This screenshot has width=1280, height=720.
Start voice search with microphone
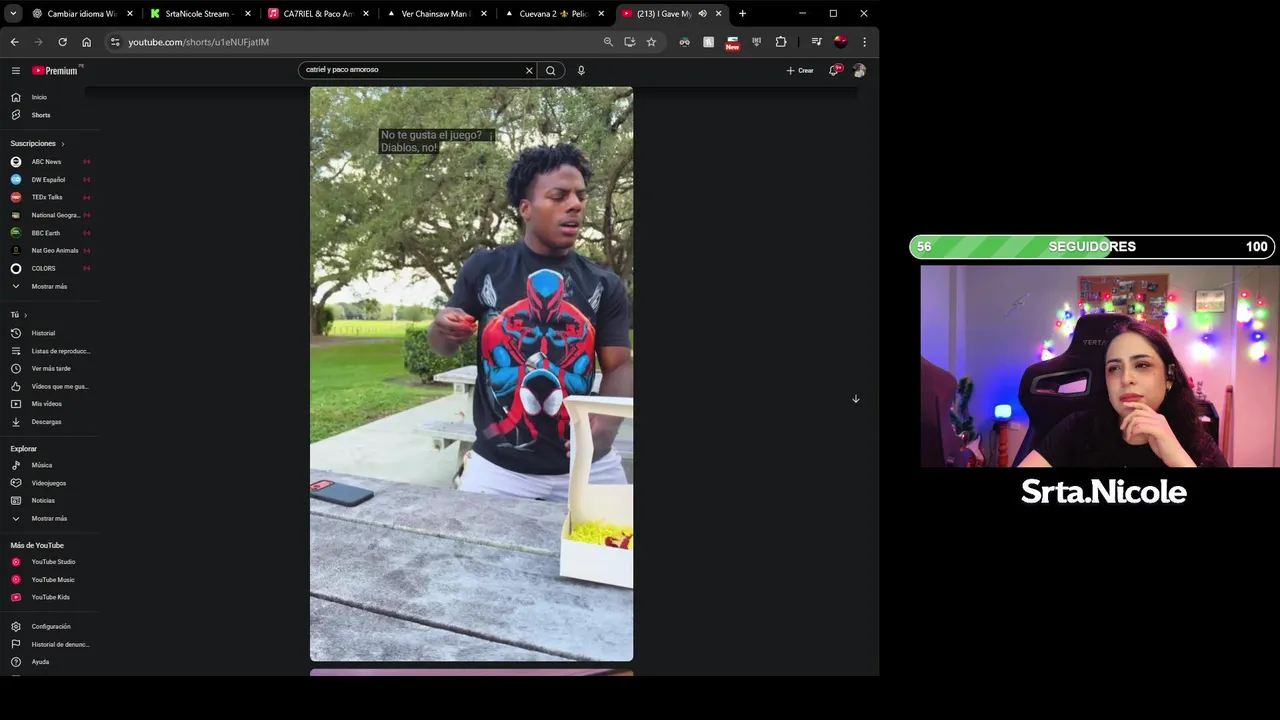581,71
